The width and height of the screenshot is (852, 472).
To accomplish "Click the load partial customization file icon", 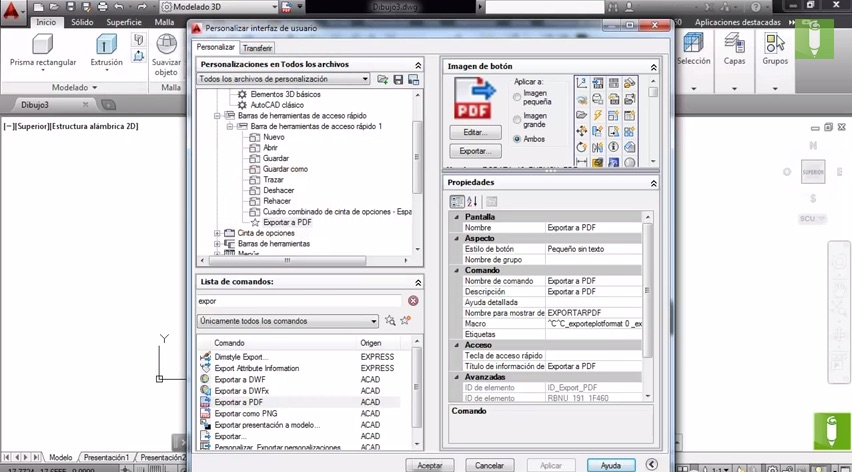I will 383,80.
